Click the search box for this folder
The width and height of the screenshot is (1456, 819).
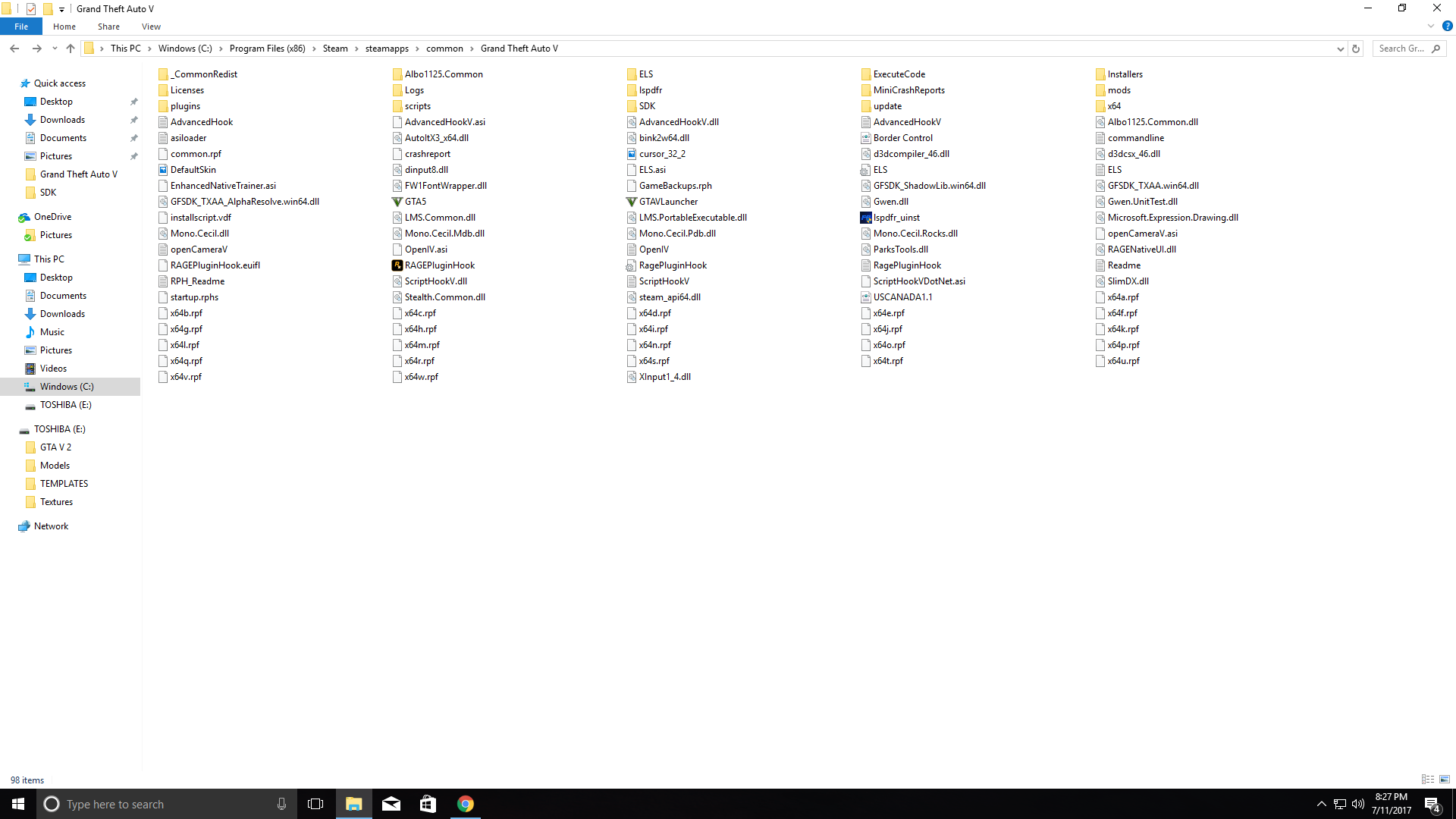pyautogui.click(x=1401, y=49)
